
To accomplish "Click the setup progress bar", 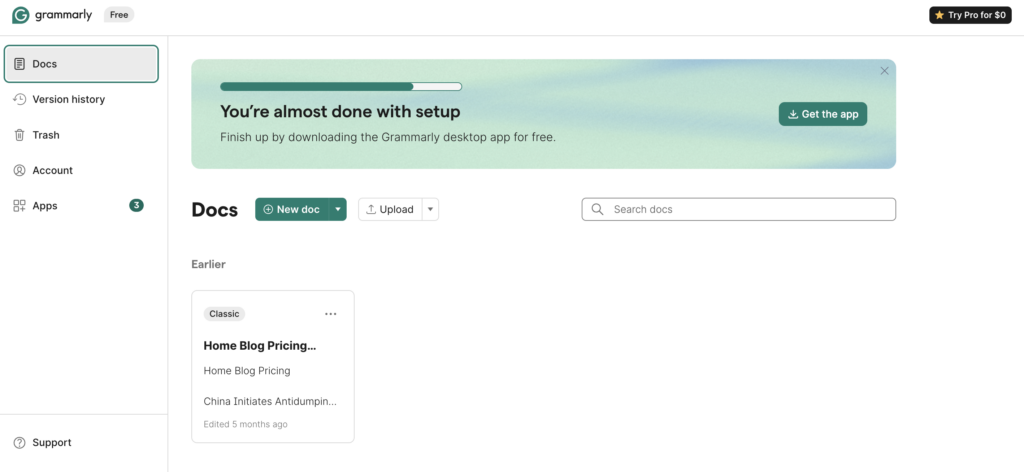I will point(341,86).
